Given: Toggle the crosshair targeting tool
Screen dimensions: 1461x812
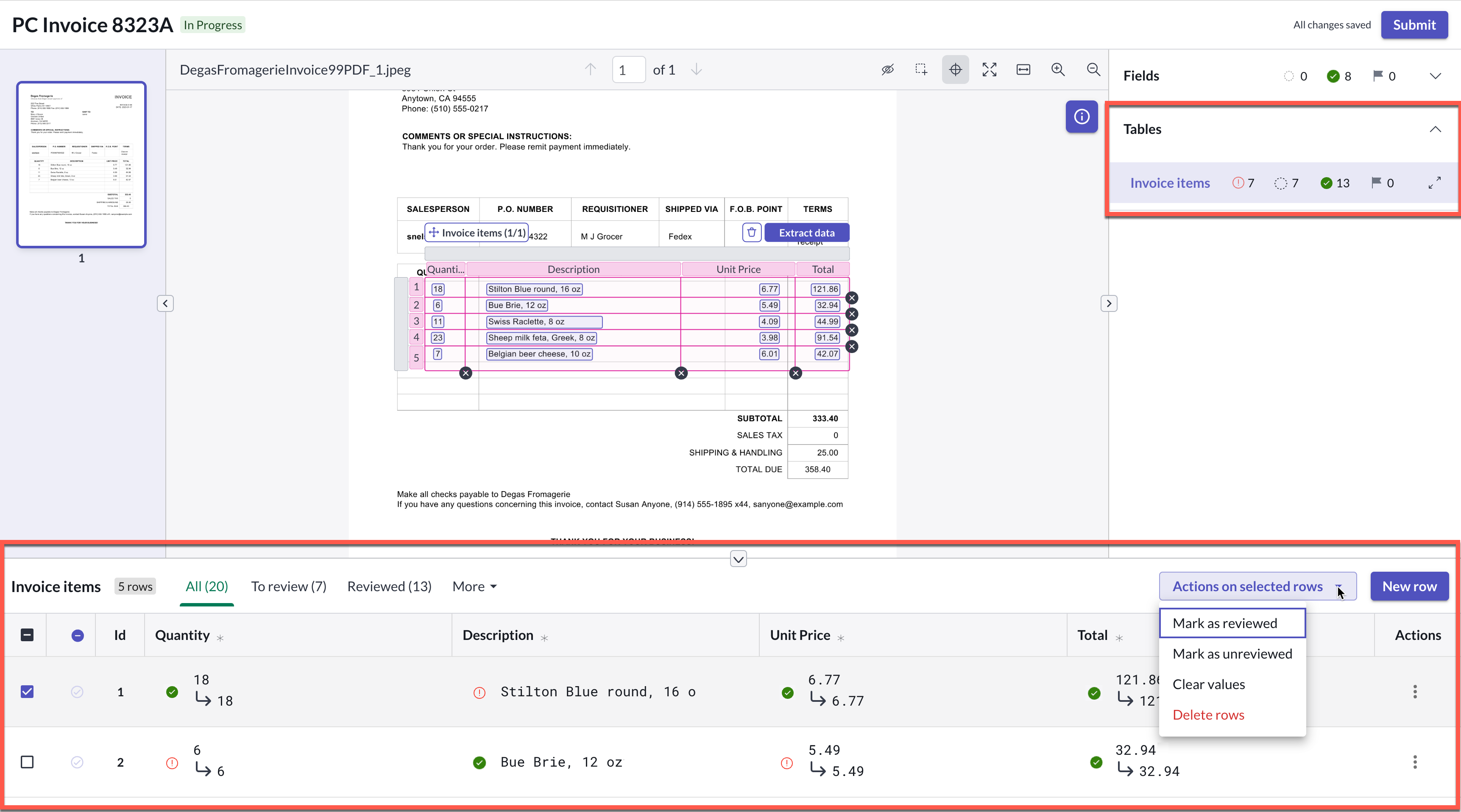Looking at the screenshot, I should coord(955,70).
